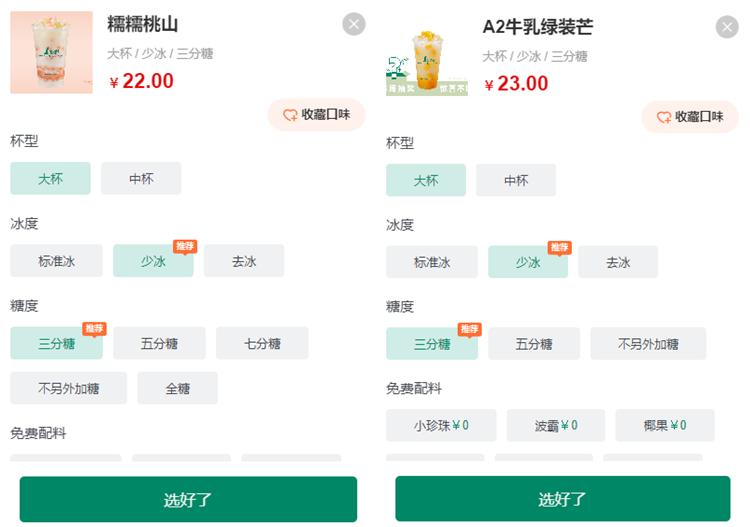Screen dimensions: 750x527
Task: Select 中杯 size for 糯糯桃山
Action: (x=141, y=179)
